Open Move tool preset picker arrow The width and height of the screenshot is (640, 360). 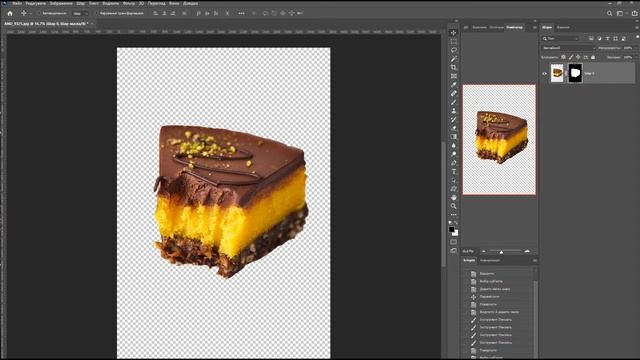30,13
